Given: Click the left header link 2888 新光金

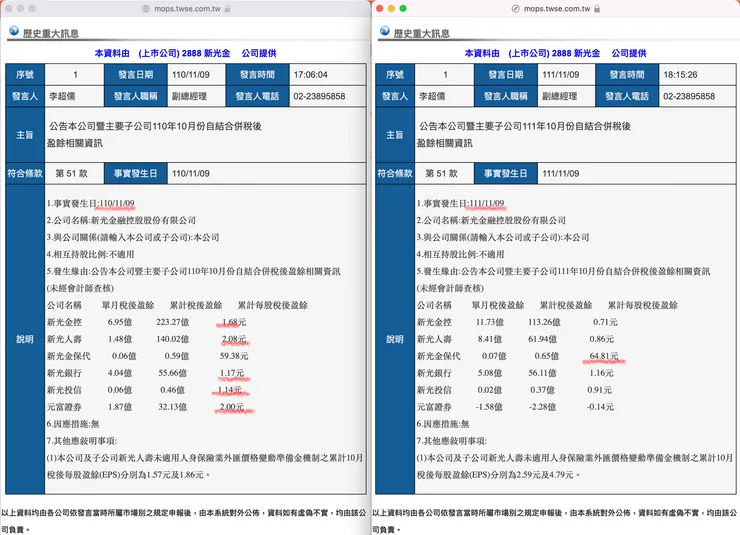Looking at the screenshot, I should tap(206, 53).
